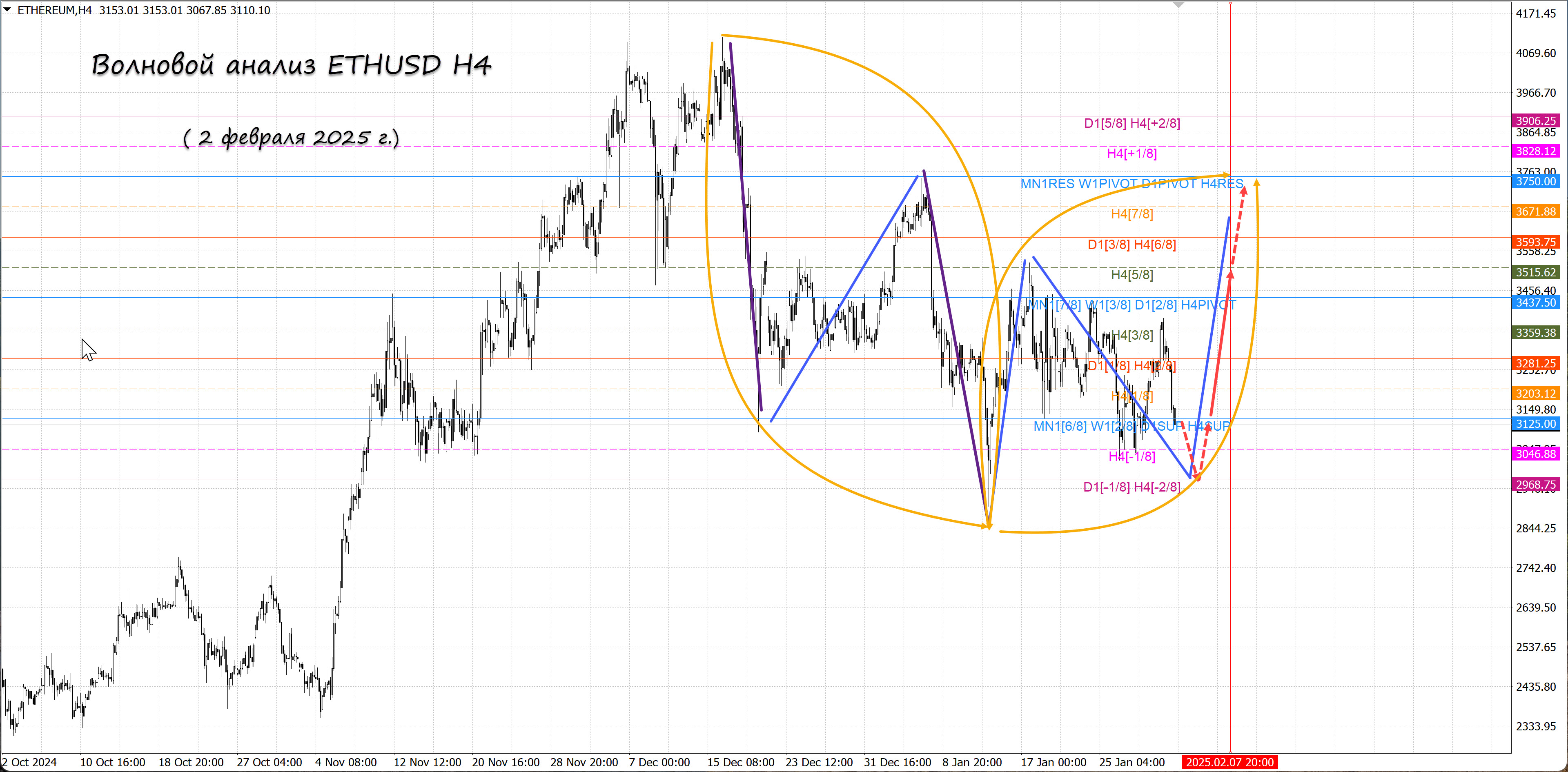Click the magenta 3046.88 price label
This screenshot has width=1568, height=772.
pos(1536,454)
